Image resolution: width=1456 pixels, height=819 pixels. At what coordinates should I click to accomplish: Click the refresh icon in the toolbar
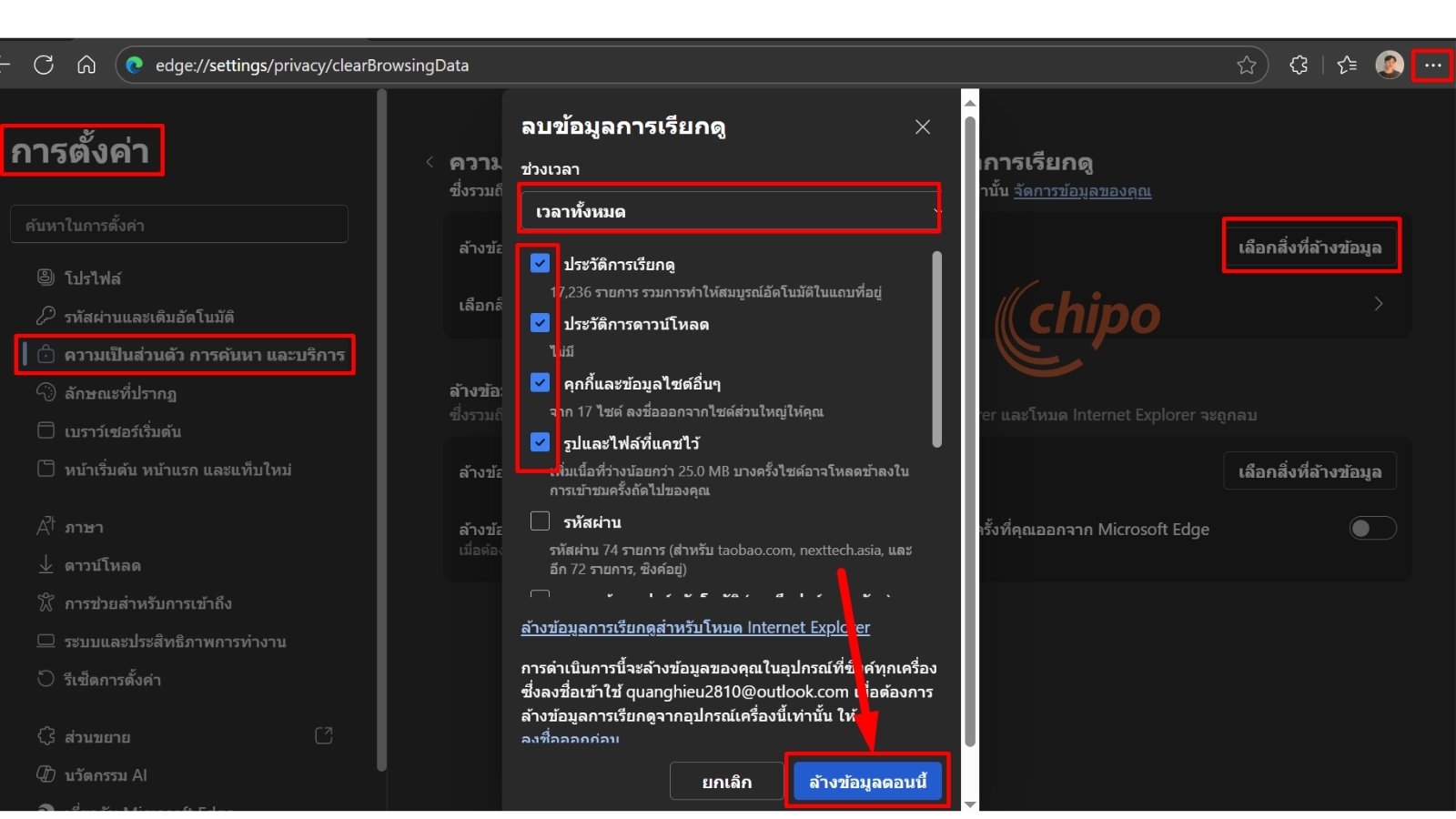(x=43, y=65)
